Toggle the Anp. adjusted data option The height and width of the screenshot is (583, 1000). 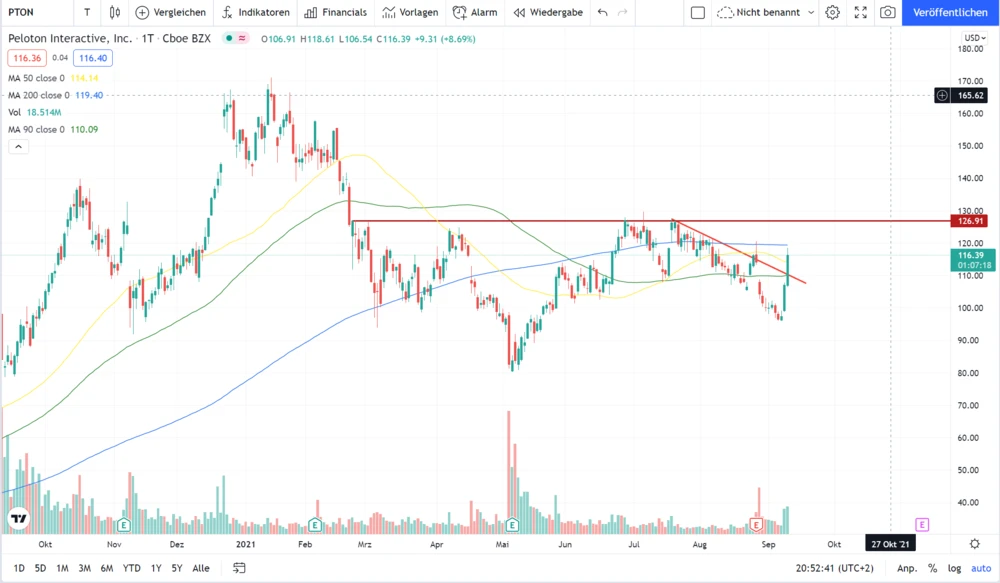tap(906, 568)
